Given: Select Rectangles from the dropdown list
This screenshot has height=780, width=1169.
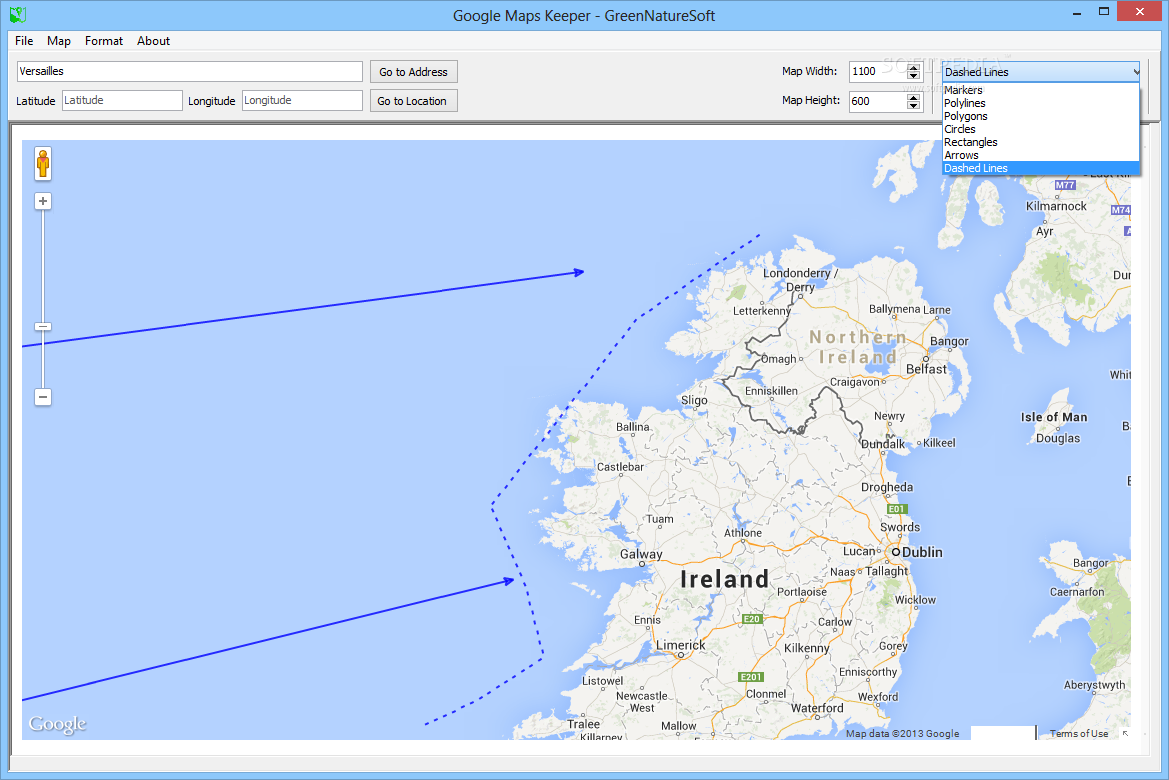Looking at the screenshot, I should [x=1041, y=142].
